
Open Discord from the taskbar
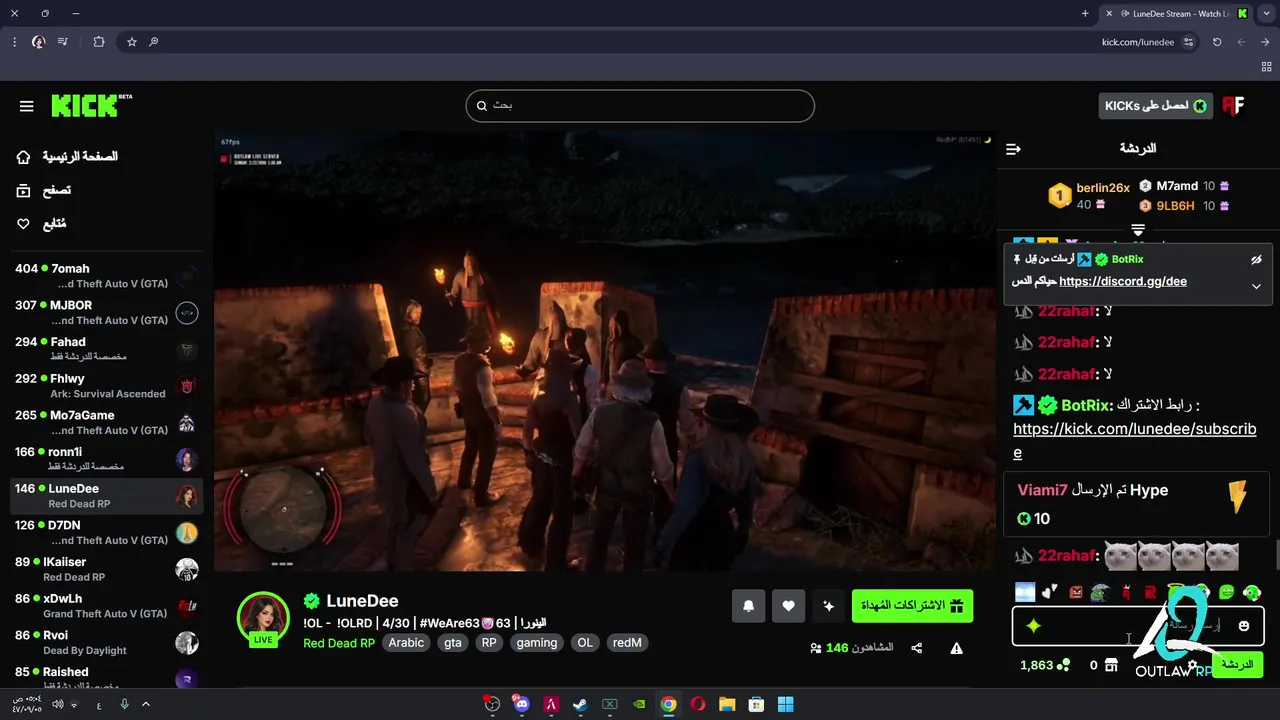(x=521, y=704)
